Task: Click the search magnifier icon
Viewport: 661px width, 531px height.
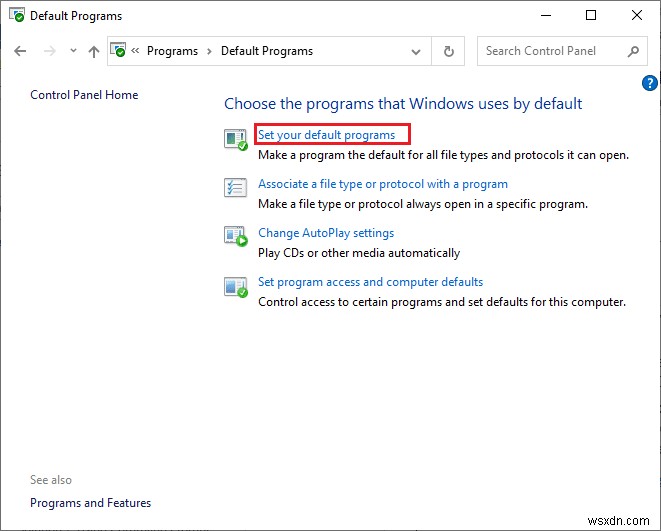Action: tap(633, 51)
